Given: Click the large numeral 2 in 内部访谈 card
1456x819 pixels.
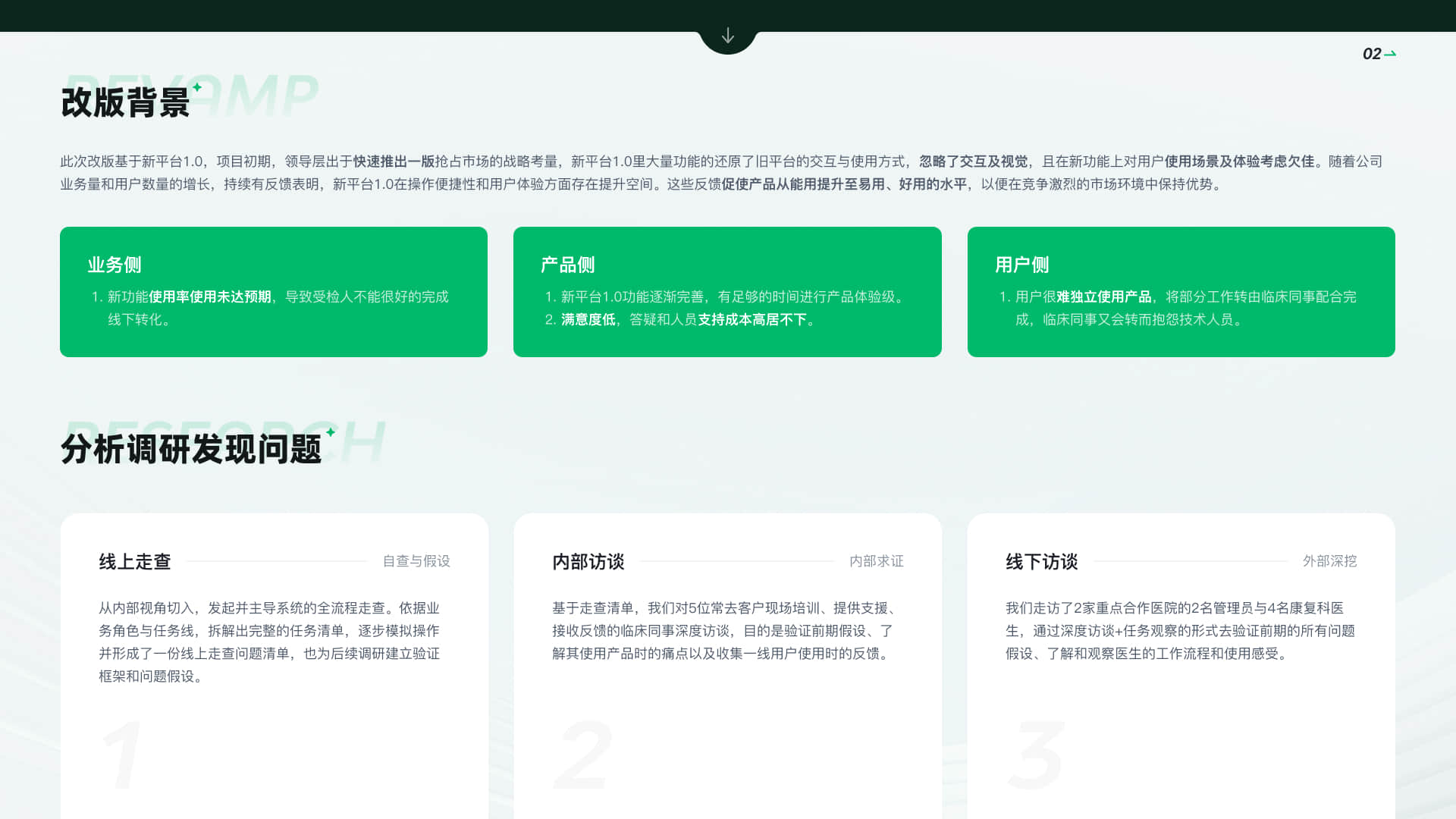Looking at the screenshot, I should (582, 755).
